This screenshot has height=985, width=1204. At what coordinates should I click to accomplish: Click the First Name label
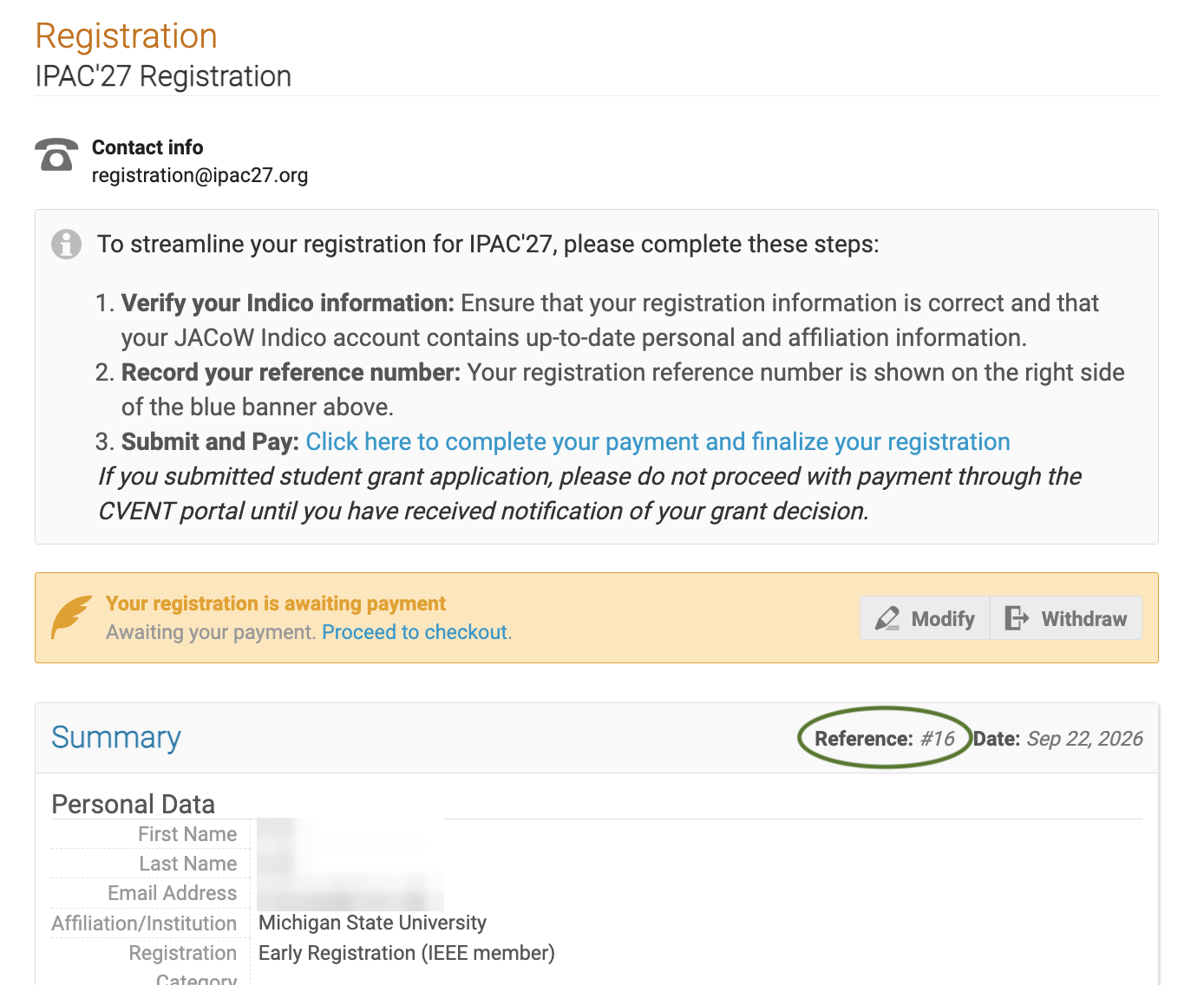[187, 834]
